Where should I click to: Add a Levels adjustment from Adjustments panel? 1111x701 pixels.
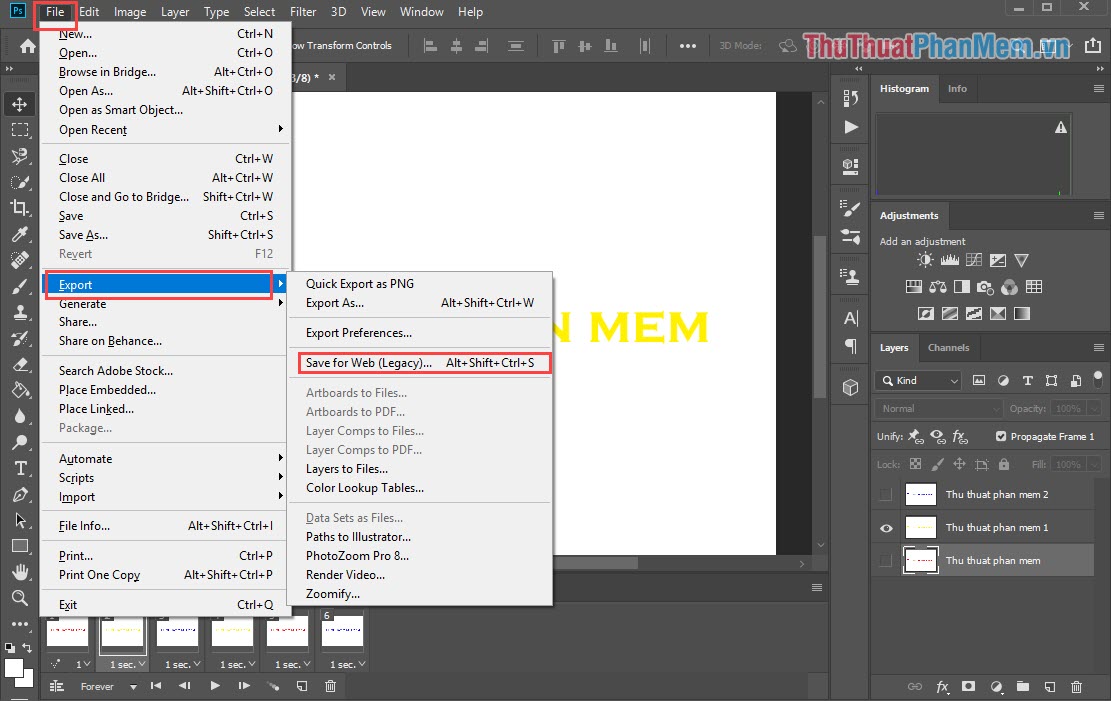click(949, 259)
